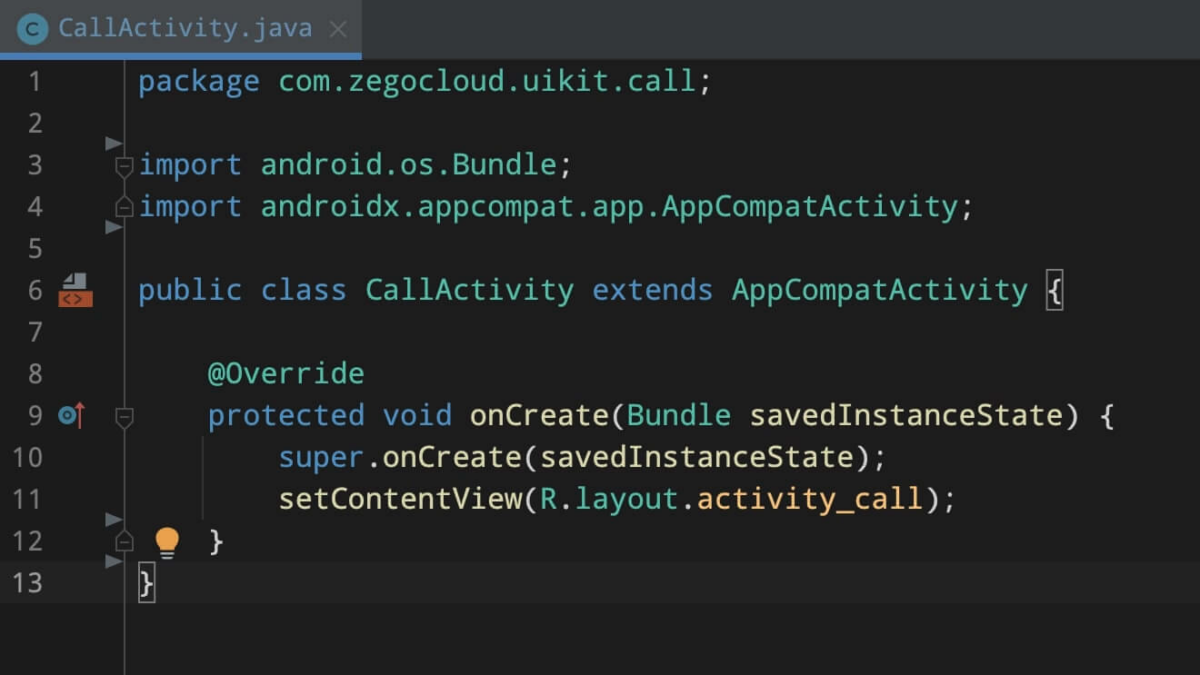
Task: Close the CallActivity.java tab with its X
Action: pyautogui.click(x=338, y=28)
